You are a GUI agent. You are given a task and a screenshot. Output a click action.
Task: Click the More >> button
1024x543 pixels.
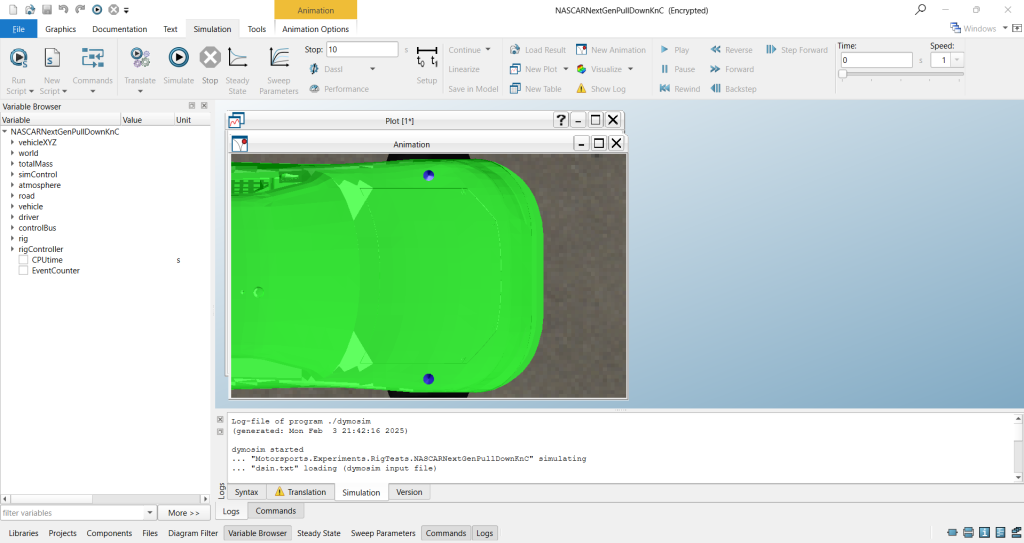[184, 513]
